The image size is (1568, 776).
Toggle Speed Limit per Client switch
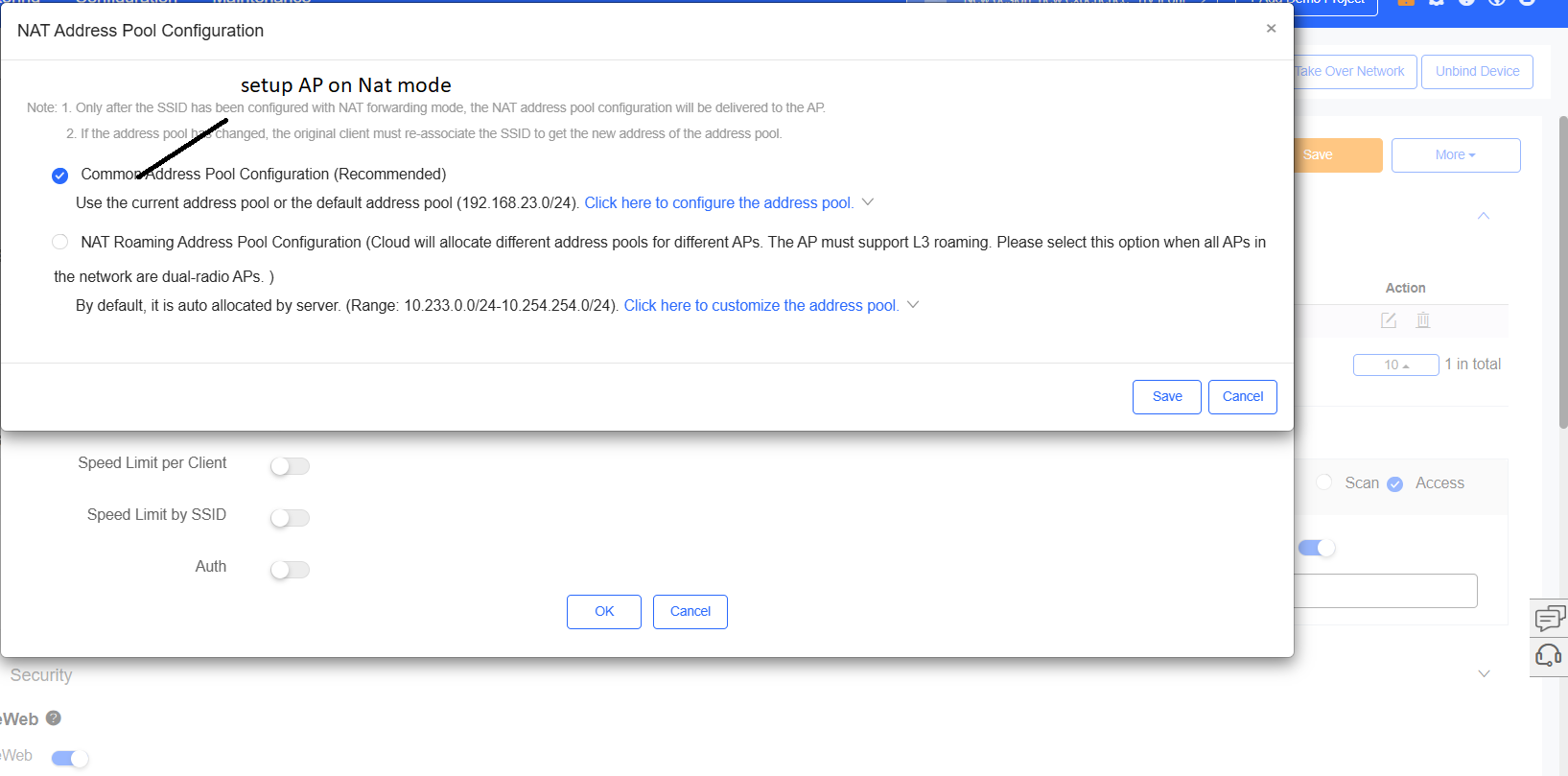(290, 466)
